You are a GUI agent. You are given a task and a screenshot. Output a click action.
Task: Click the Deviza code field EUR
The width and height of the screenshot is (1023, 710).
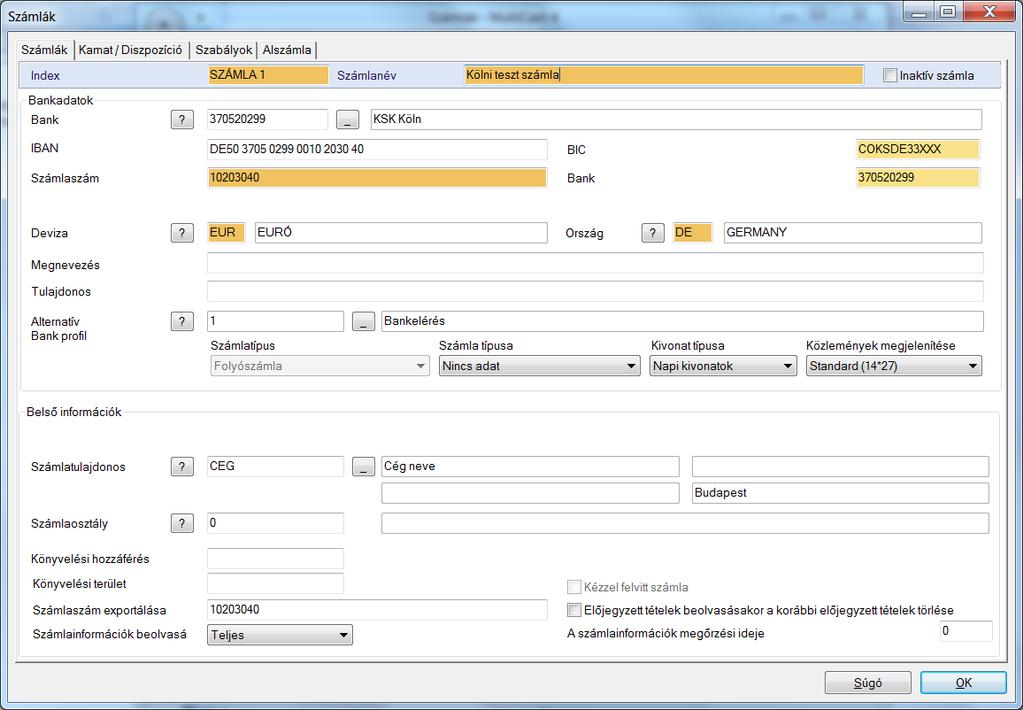tap(226, 233)
